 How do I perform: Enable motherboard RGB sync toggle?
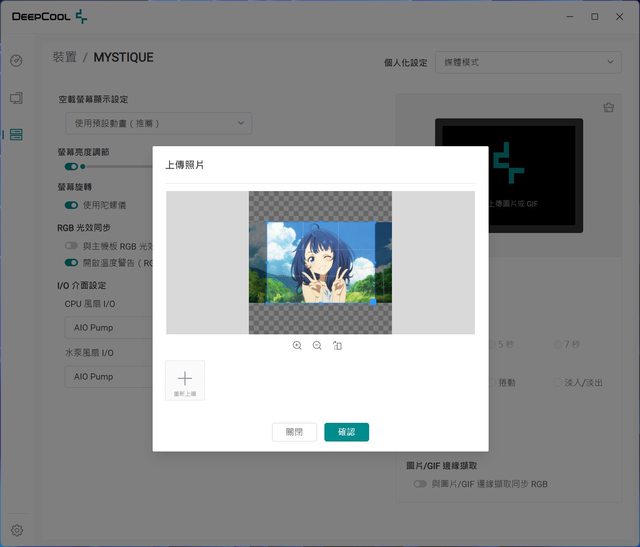71,245
